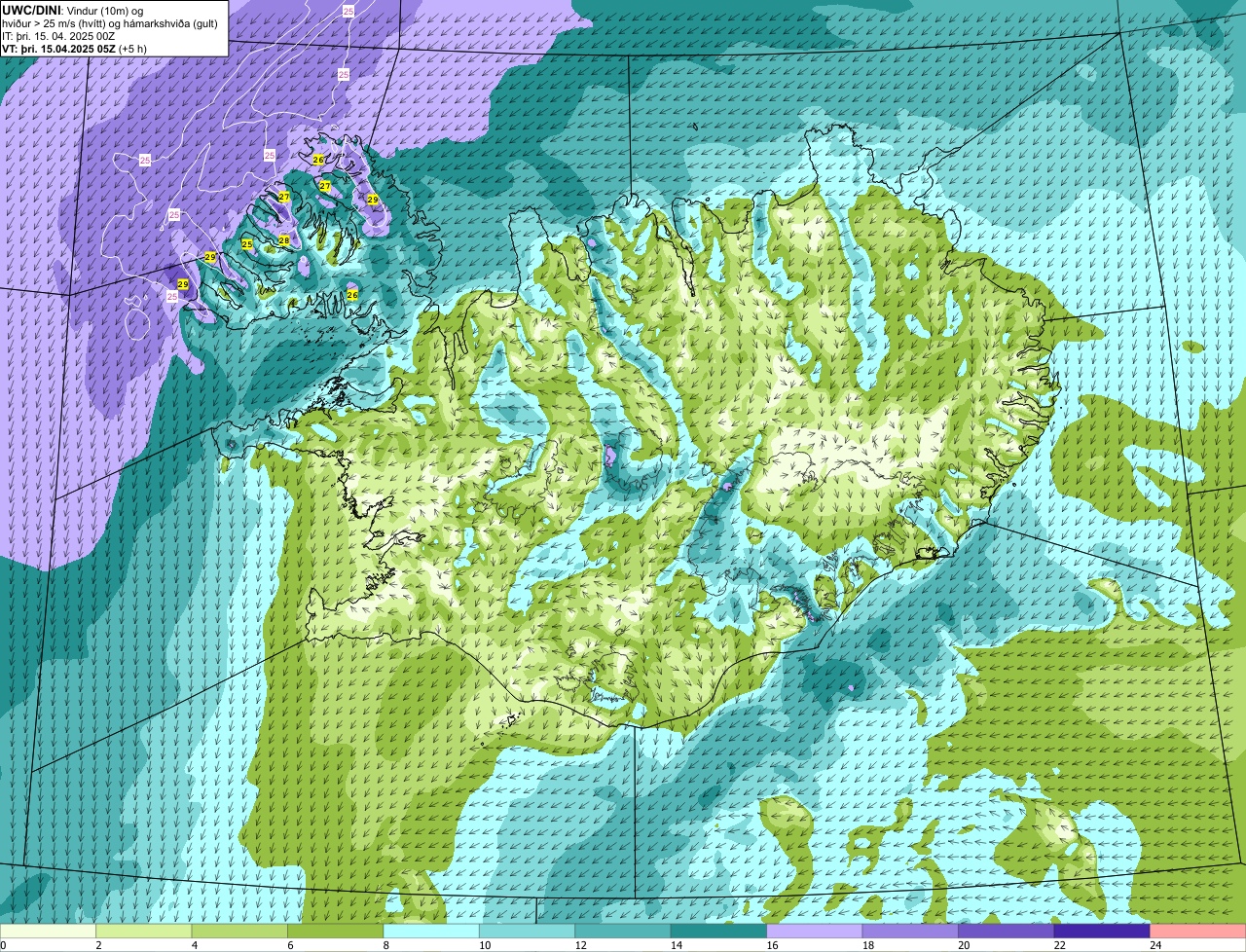Select the 2–4 m/s light yellow-green swatch
Viewport: 1246px width, 952px height.
pos(144,932)
